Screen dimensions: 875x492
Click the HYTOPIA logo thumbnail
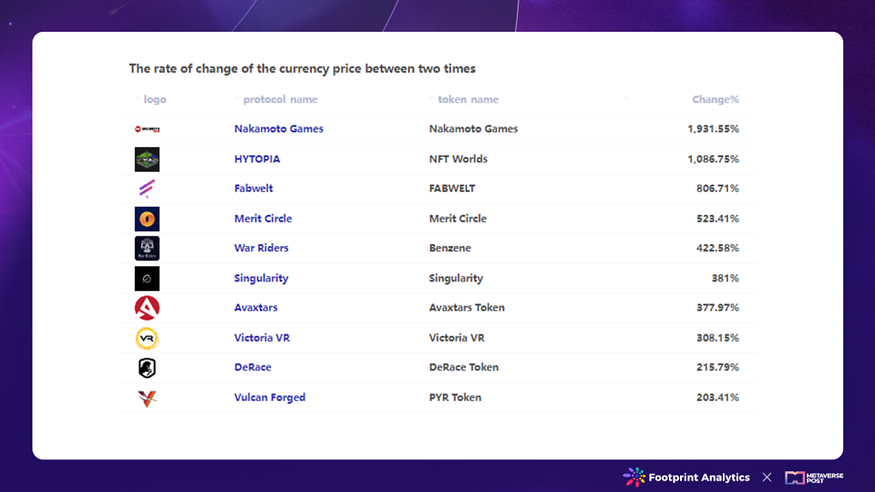147,159
